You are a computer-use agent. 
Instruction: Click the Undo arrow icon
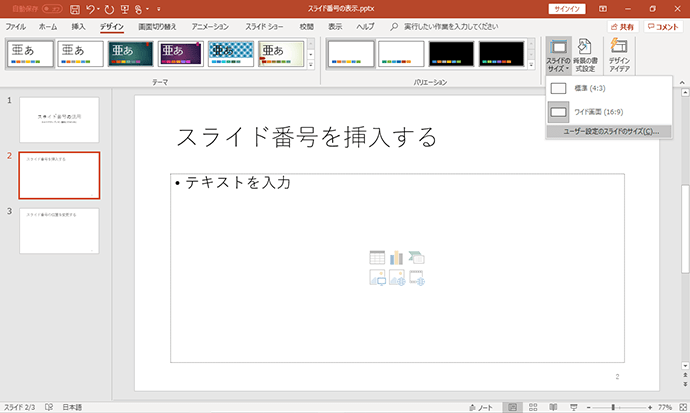coord(90,9)
